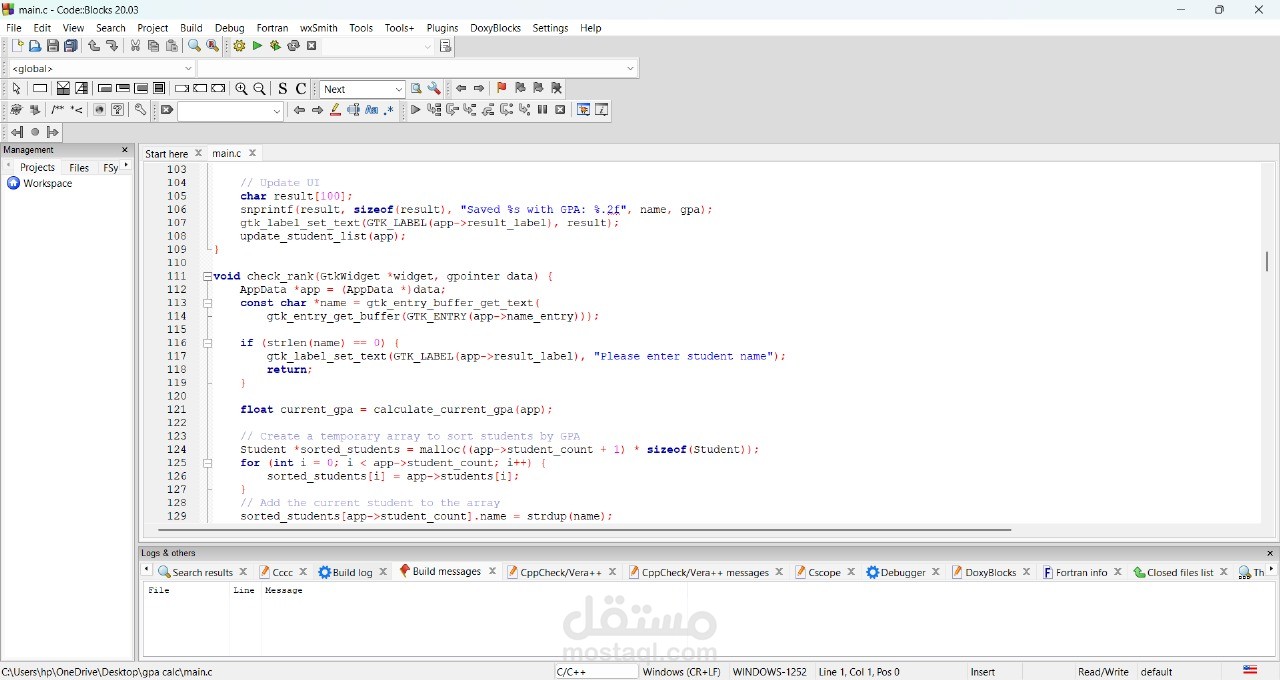Build the project with the gear icon
The width and height of the screenshot is (1280, 680).
tap(239, 46)
